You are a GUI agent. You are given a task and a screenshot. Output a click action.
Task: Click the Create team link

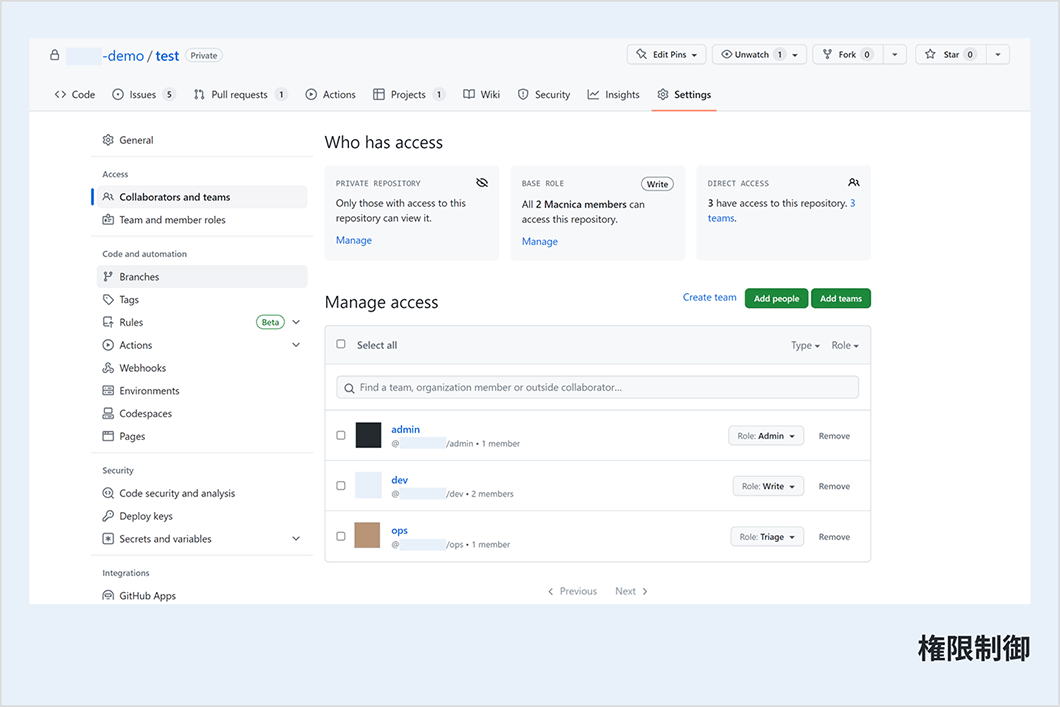click(709, 298)
